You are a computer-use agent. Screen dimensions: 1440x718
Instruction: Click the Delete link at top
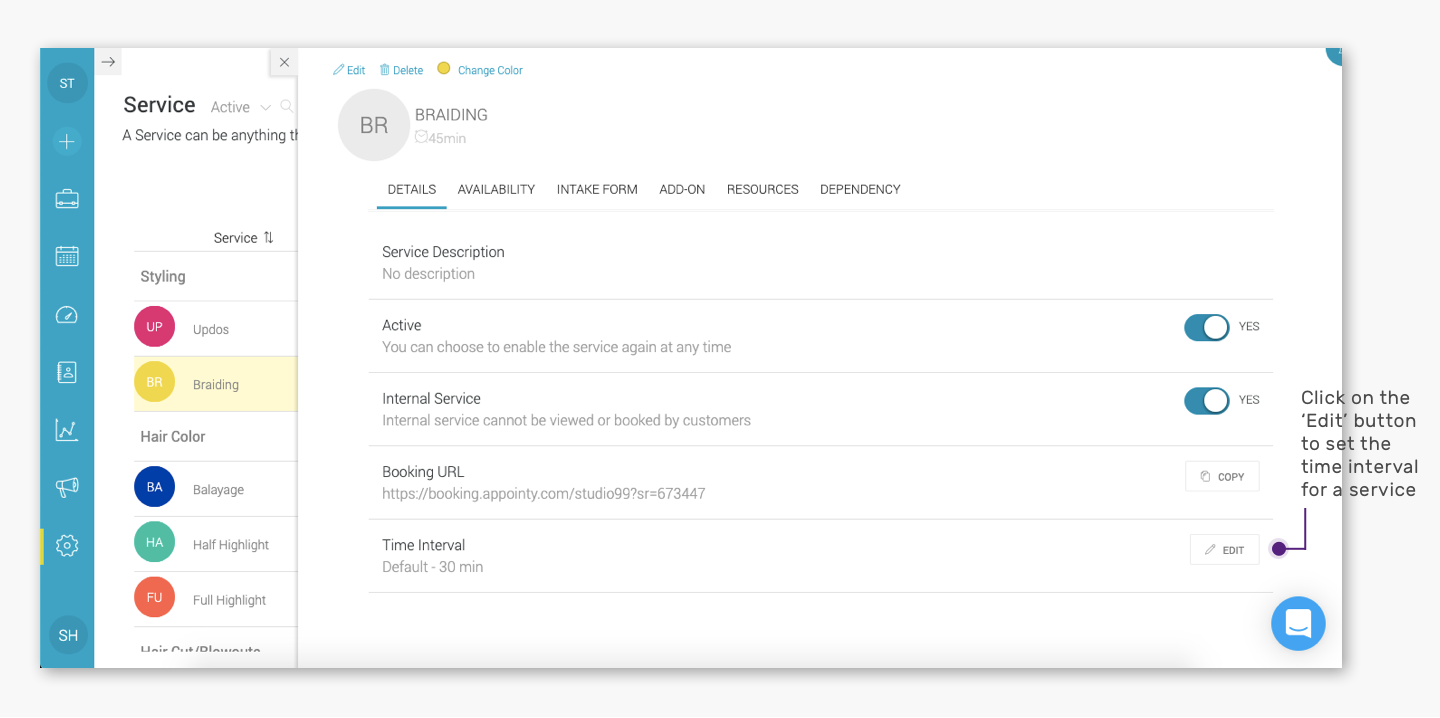point(401,70)
